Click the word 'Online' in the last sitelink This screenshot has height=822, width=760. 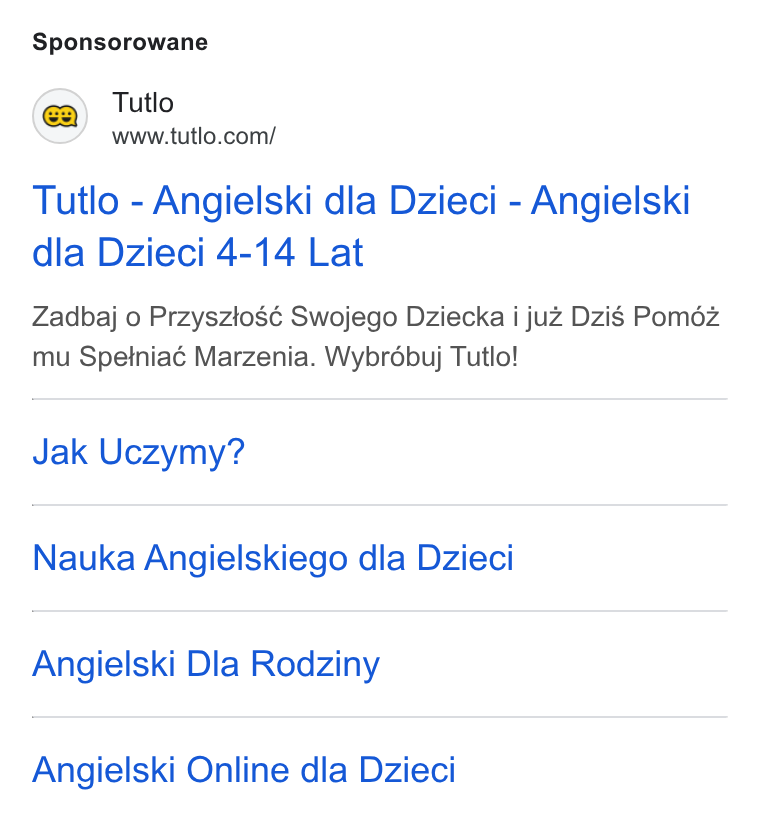pos(238,770)
